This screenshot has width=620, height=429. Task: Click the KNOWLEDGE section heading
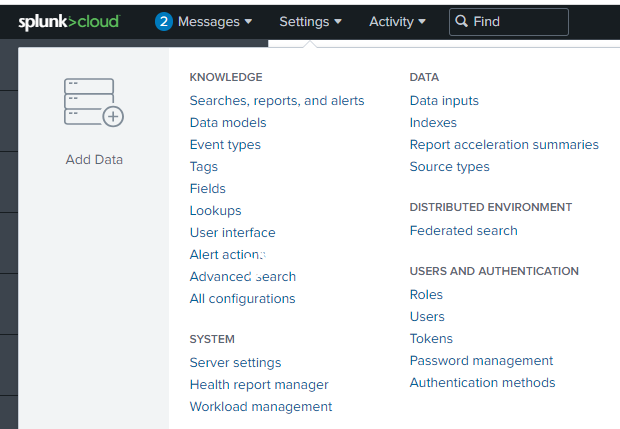point(226,77)
